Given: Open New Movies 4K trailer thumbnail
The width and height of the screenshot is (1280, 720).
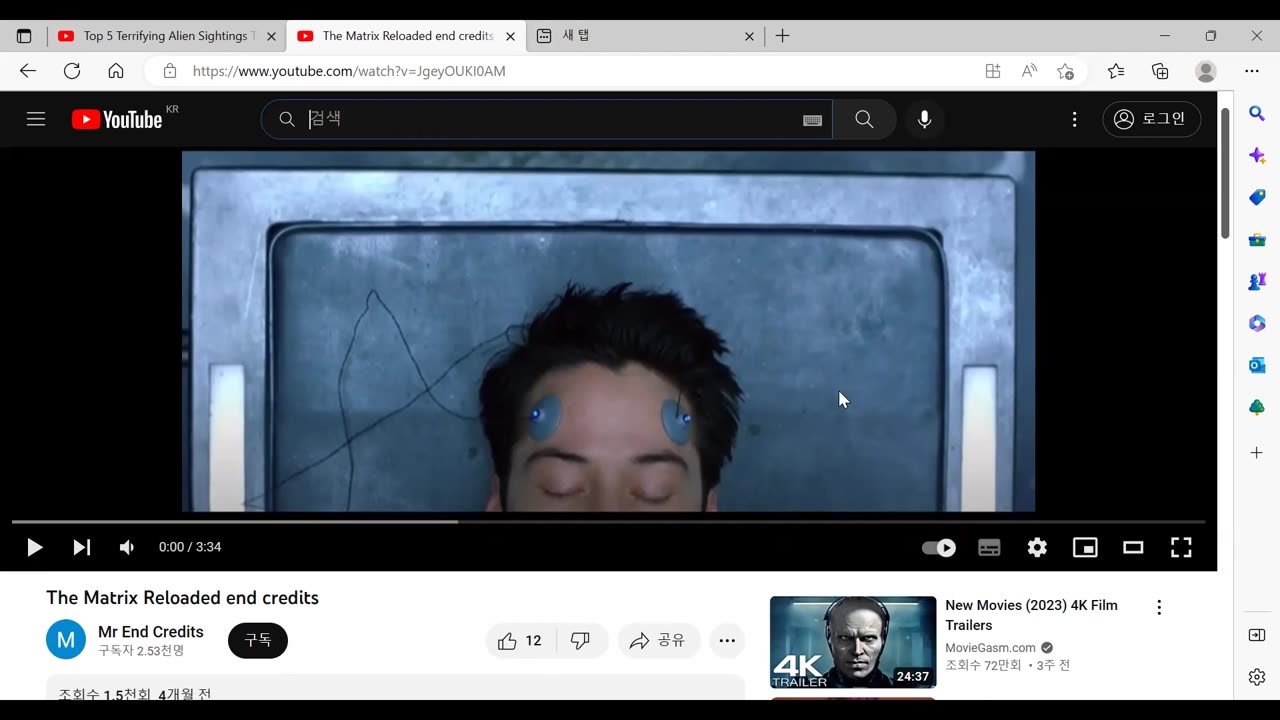Looking at the screenshot, I should [853, 642].
